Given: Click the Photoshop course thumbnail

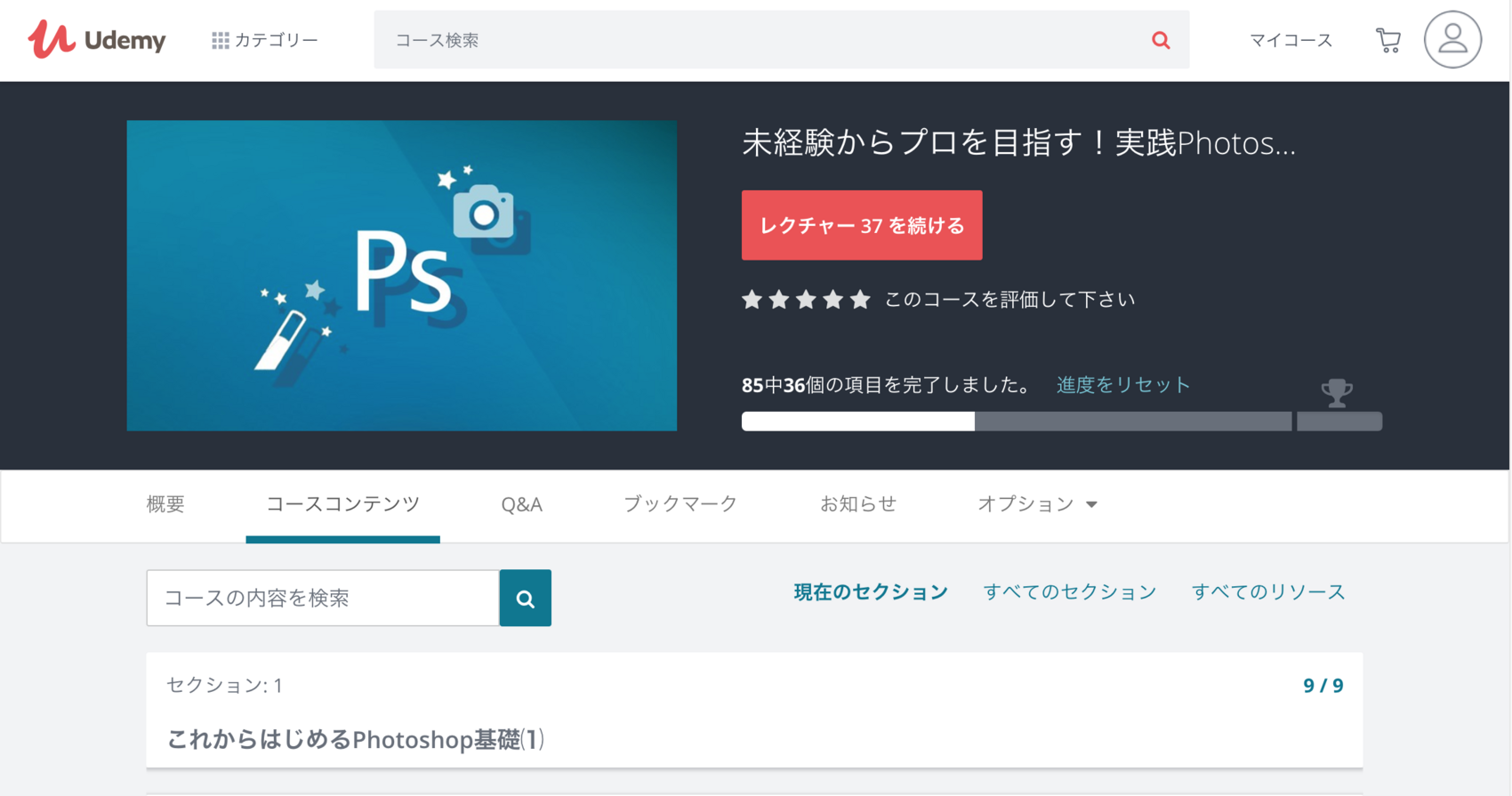Looking at the screenshot, I should [x=401, y=276].
